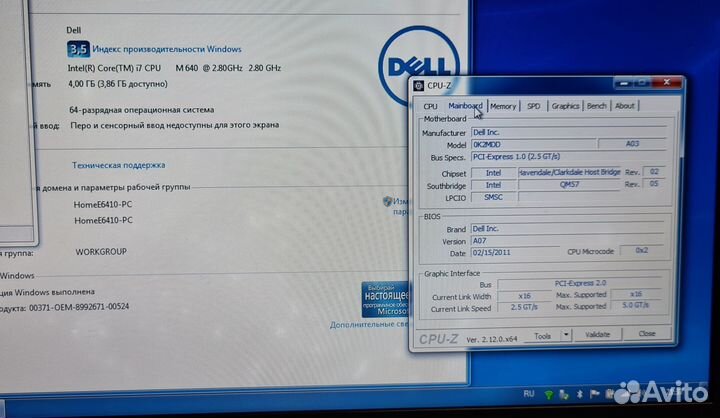Click the CPU Microcode 0x2 value

[x=641, y=250]
